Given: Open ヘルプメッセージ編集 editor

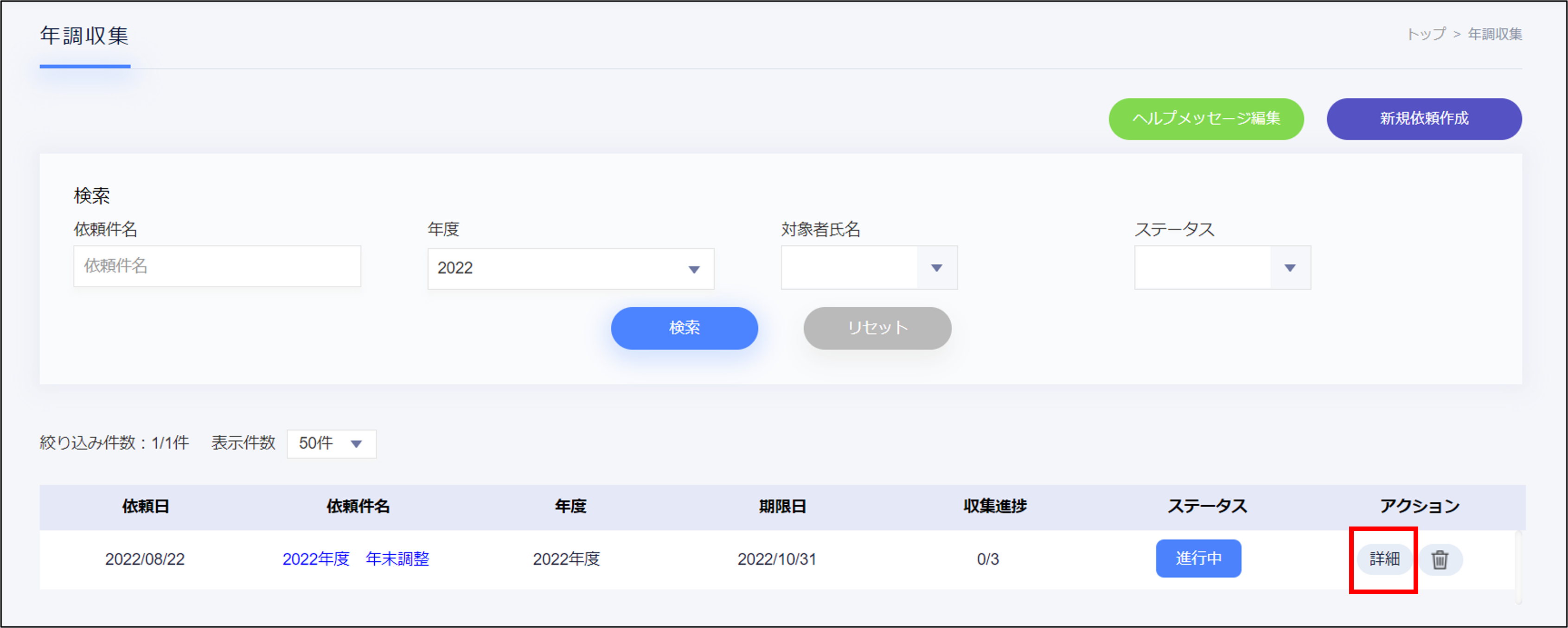Looking at the screenshot, I should coord(1206,119).
